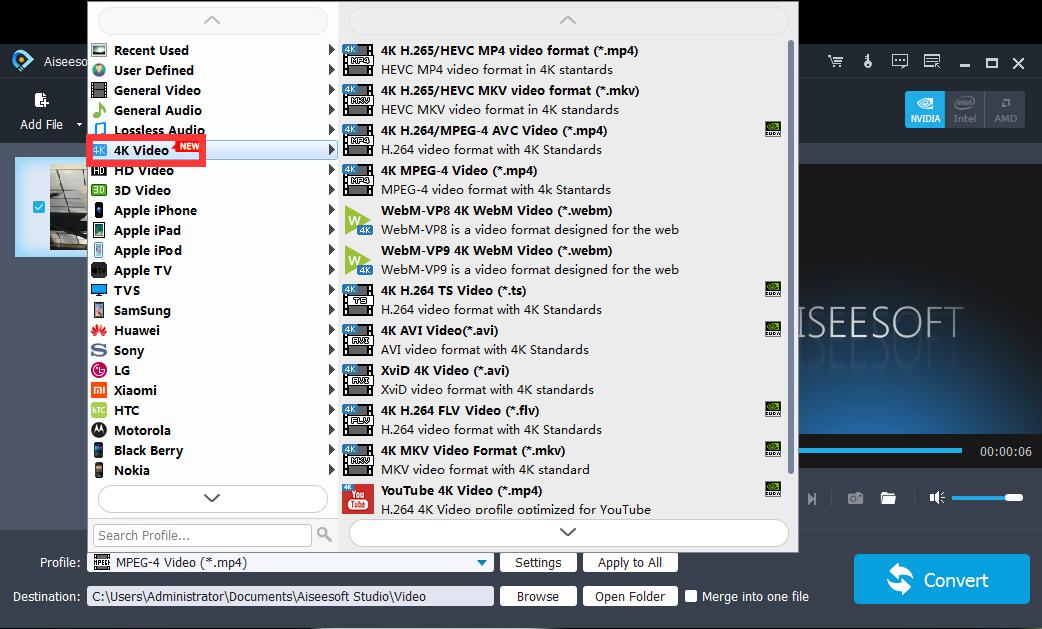Select the User Defined category
Screen dimensions: 1042x629
click(x=213, y=70)
